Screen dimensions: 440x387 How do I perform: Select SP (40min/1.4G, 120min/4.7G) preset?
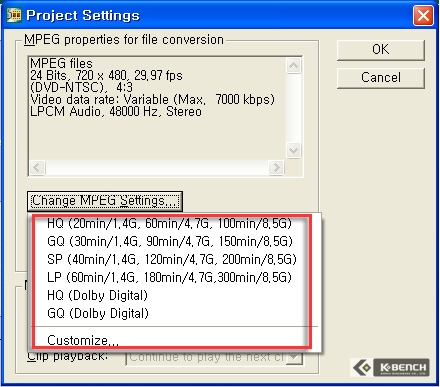point(172,259)
